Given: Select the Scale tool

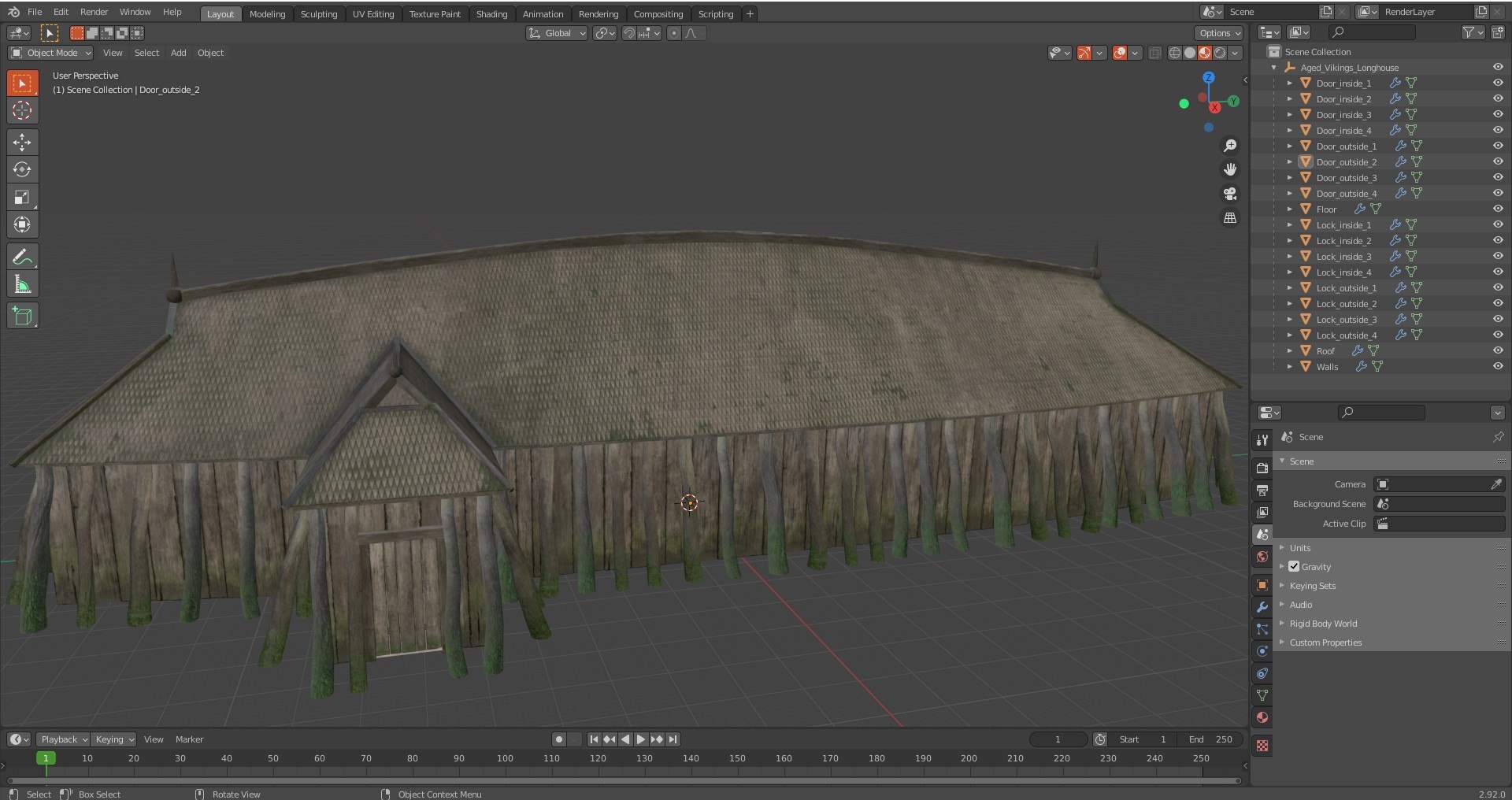Looking at the screenshot, I should (22, 197).
